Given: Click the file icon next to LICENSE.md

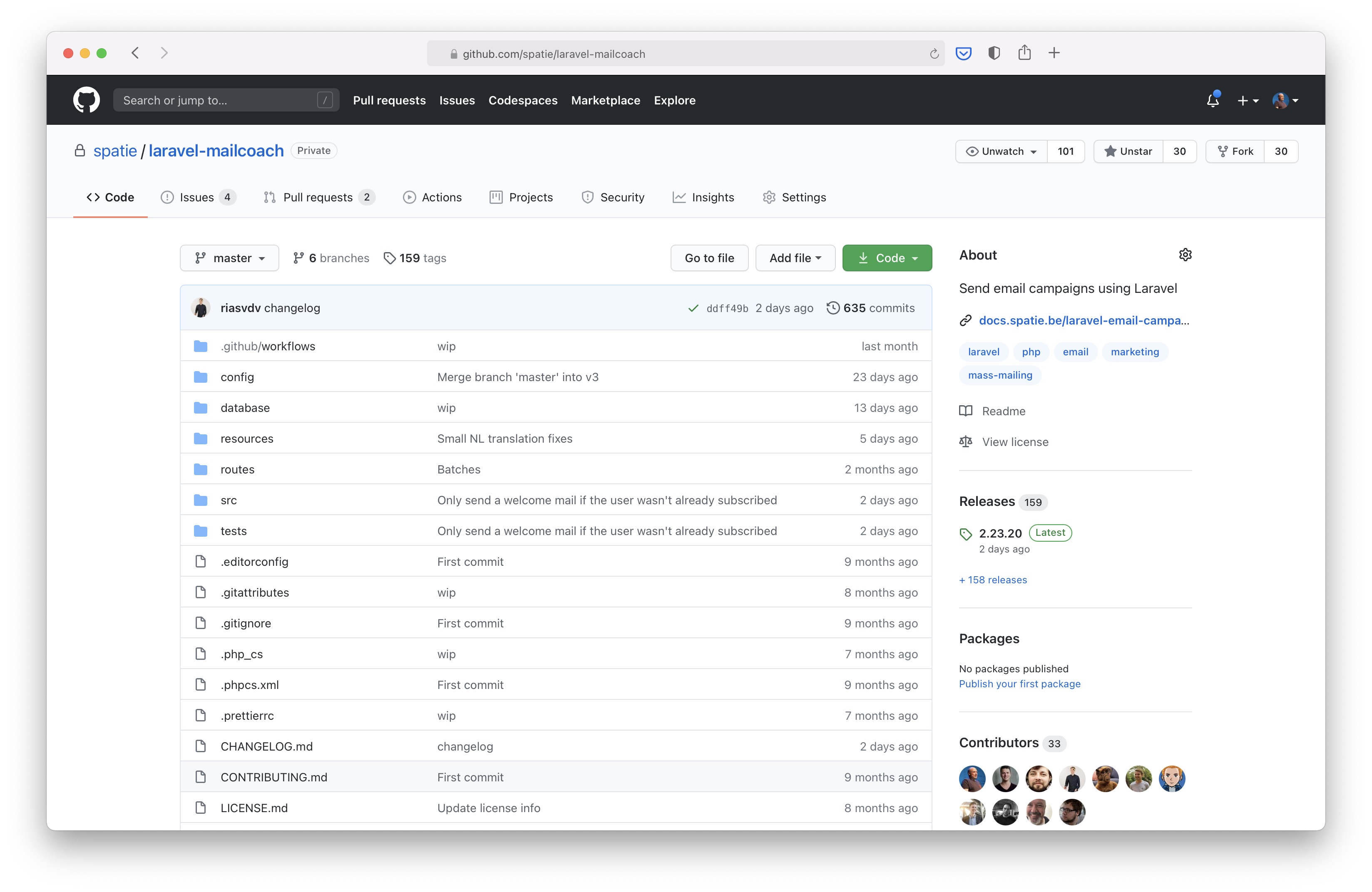Looking at the screenshot, I should tap(201, 808).
